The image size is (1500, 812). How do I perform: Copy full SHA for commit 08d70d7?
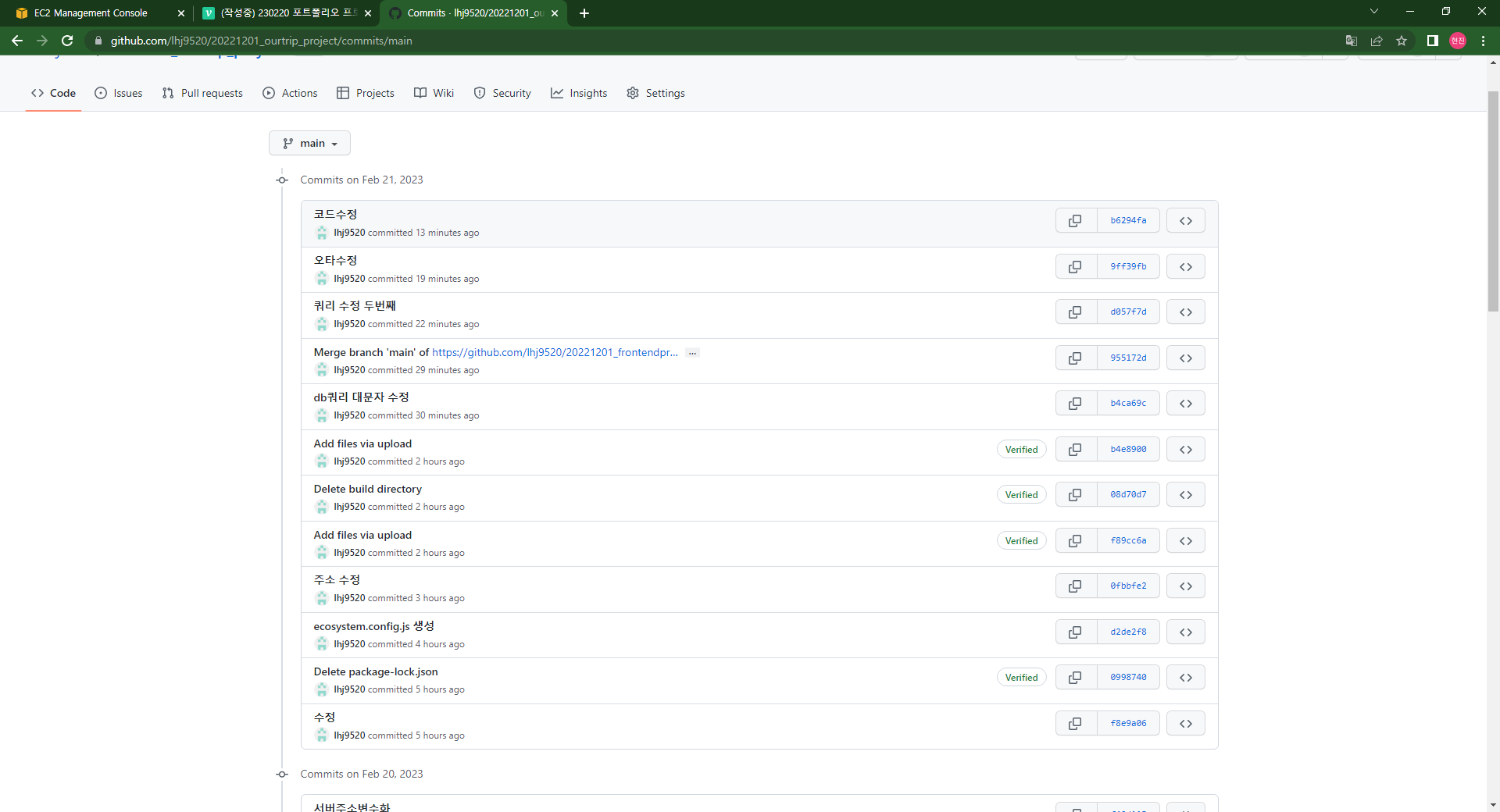click(1076, 495)
